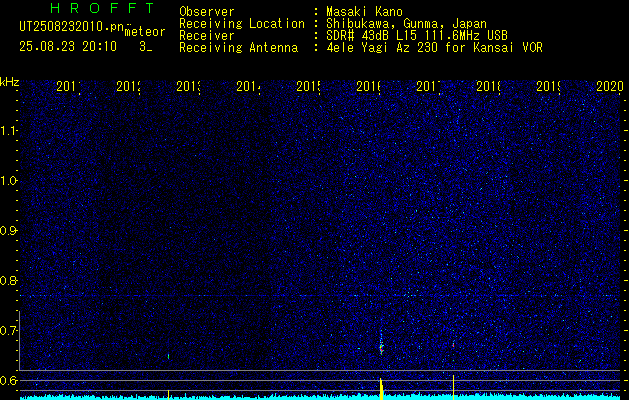Click the 2011 time marker

click(x=68, y=86)
